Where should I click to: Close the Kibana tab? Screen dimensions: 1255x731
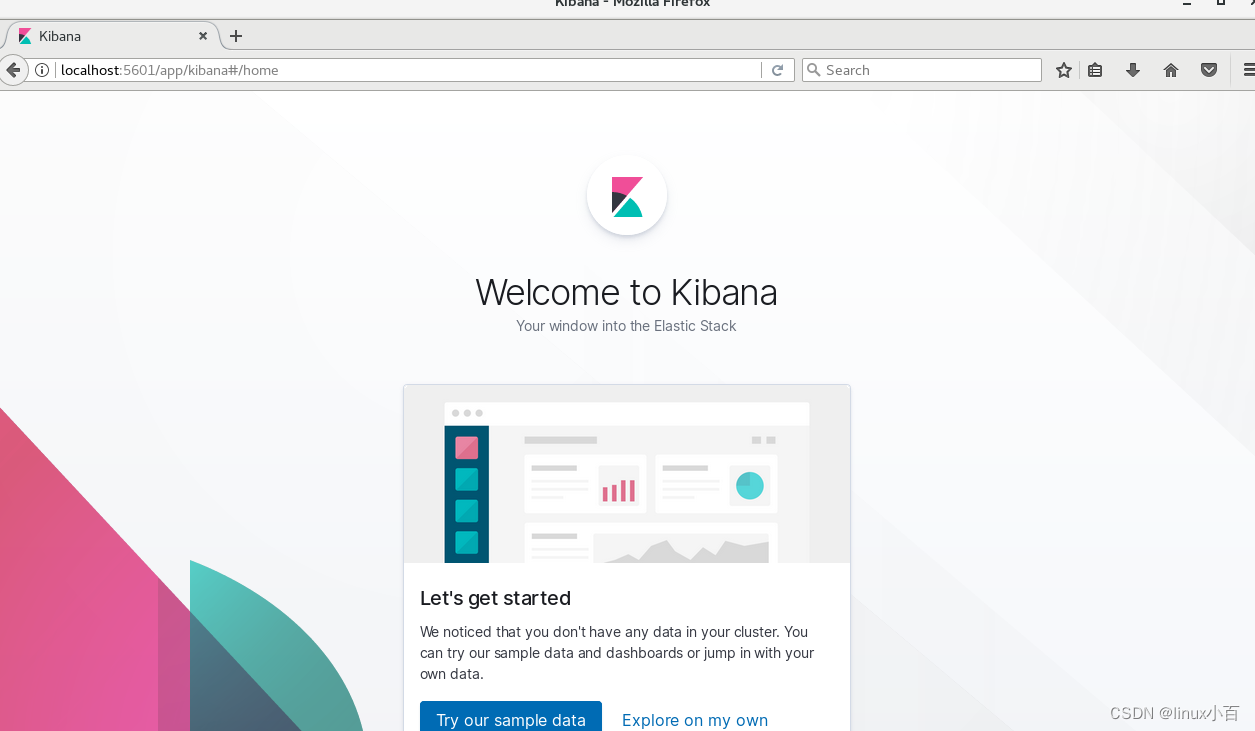pos(203,36)
